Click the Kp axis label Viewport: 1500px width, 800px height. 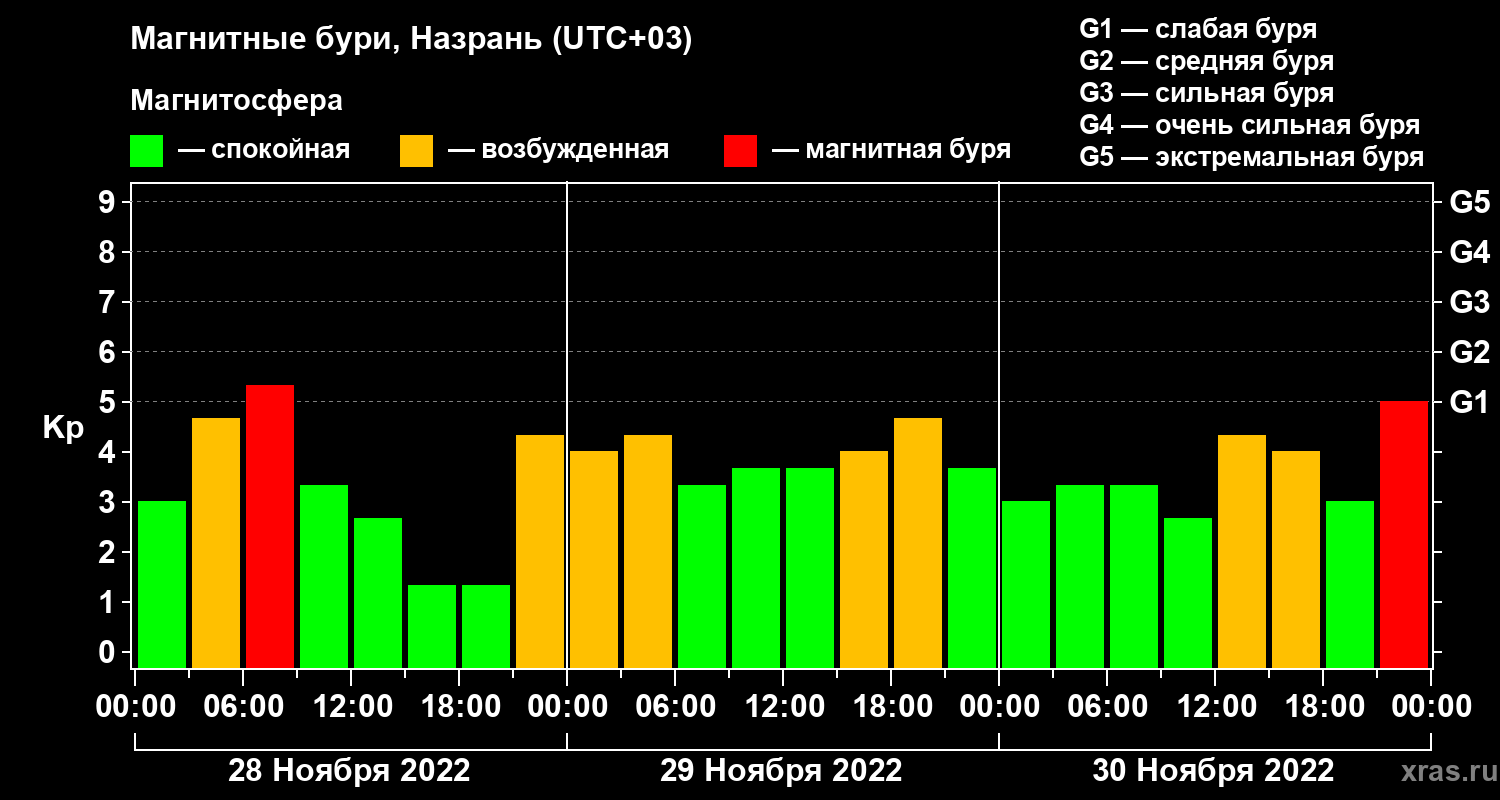click(x=63, y=429)
